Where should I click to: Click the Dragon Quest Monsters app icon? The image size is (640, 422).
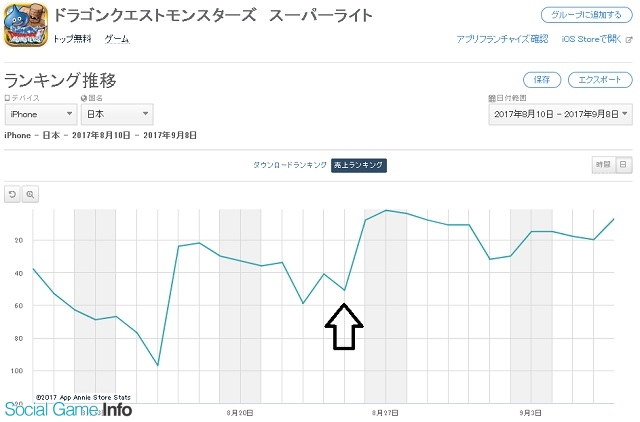pos(26,24)
